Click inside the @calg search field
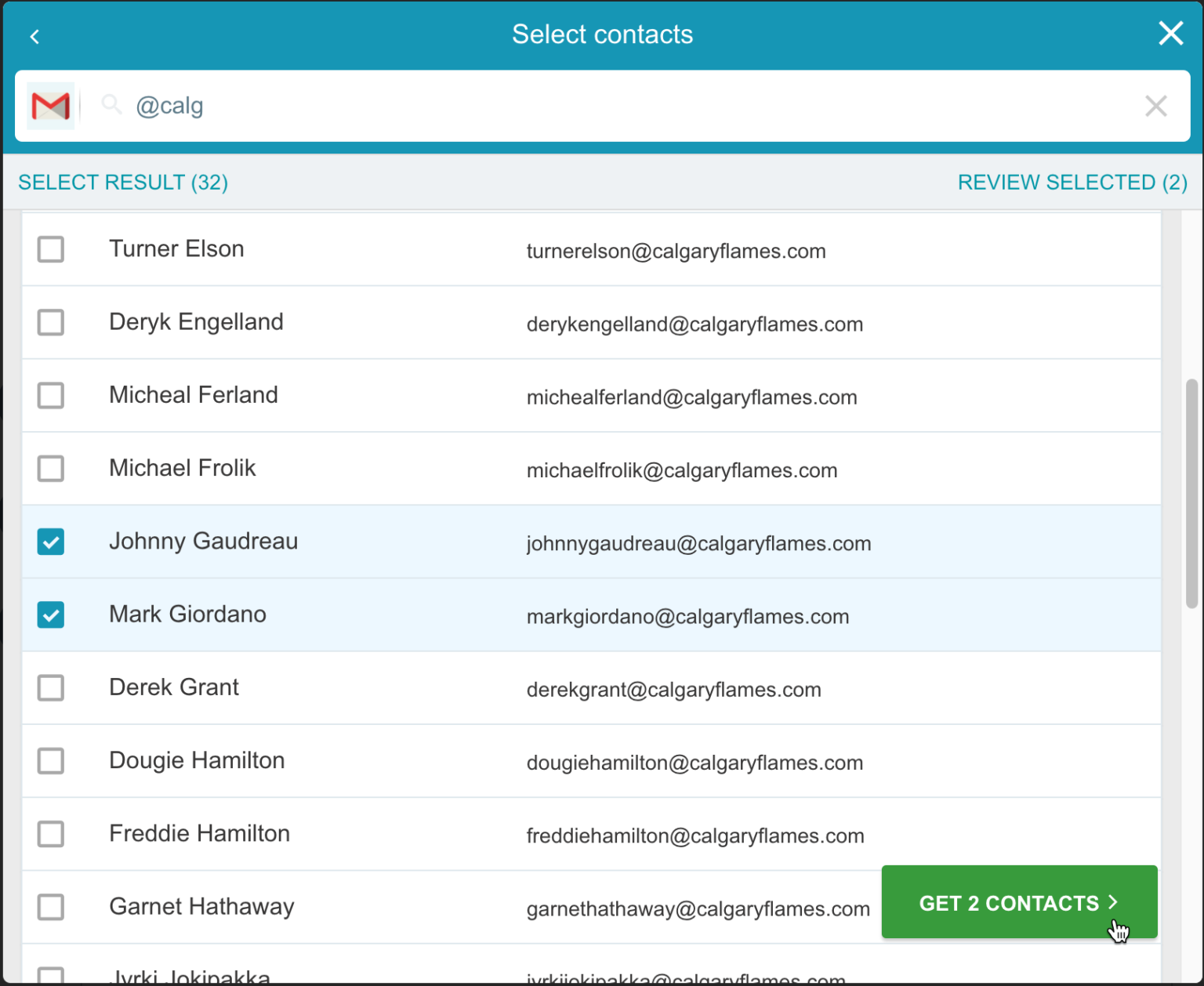The height and width of the screenshot is (986, 1204). point(470,105)
